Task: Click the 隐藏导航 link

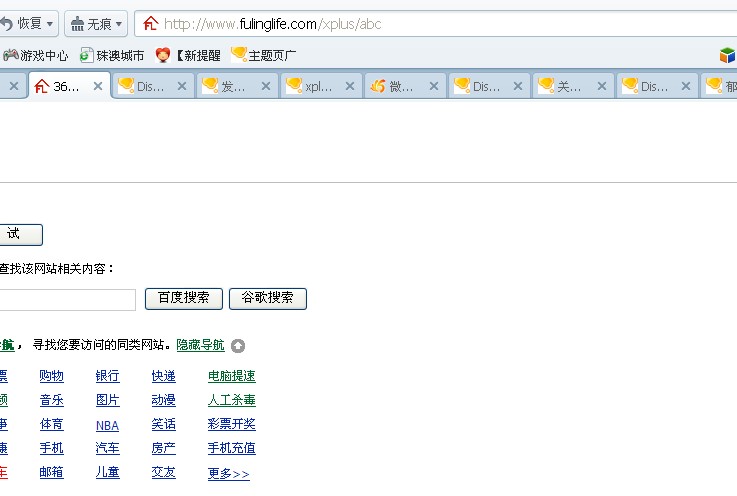Action: click(201, 345)
